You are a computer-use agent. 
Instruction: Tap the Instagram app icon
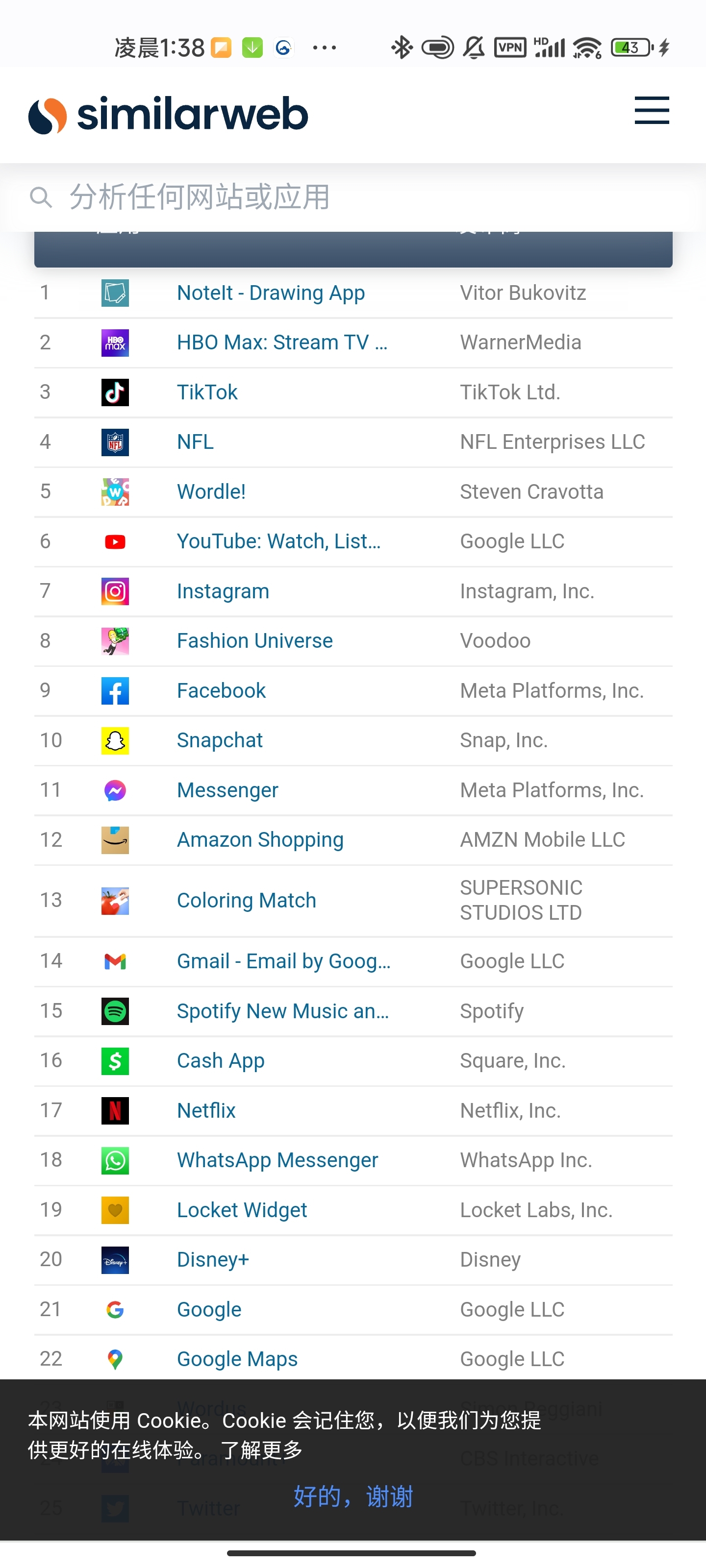pos(115,591)
